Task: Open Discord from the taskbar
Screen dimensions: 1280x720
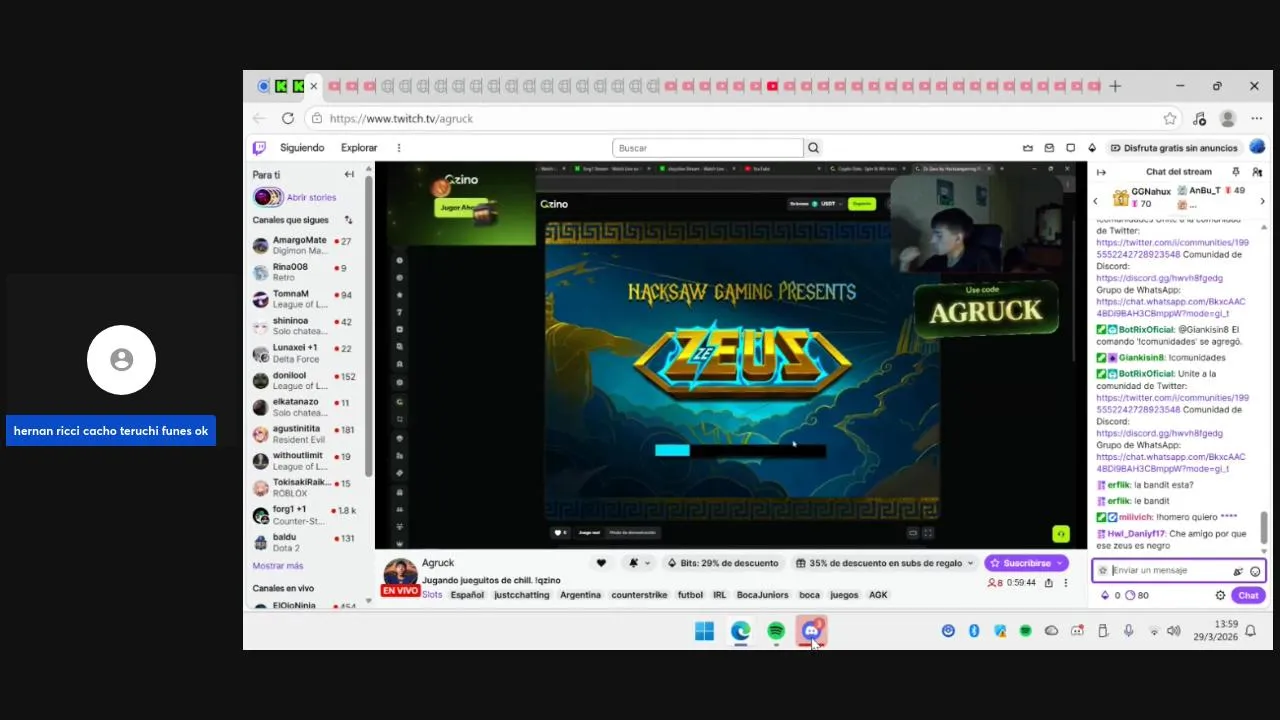Action: 811,631
